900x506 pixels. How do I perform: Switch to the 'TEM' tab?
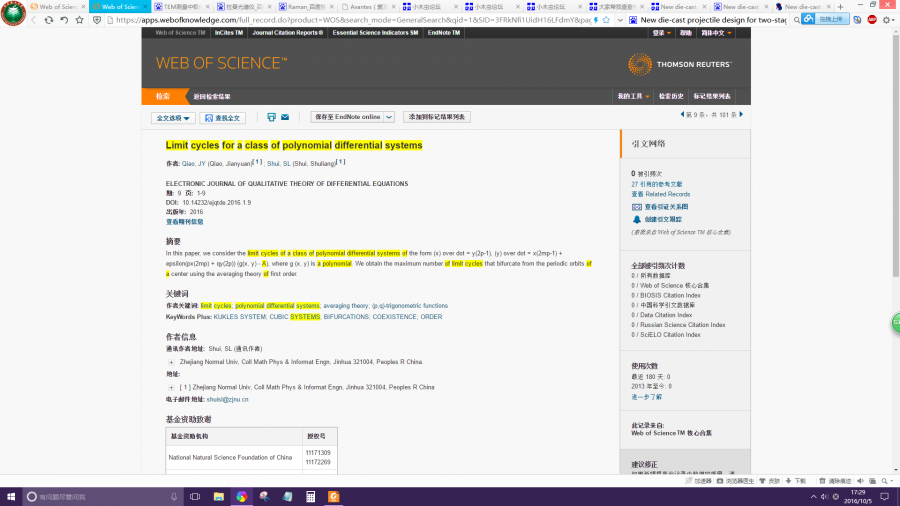click(x=181, y=7)
